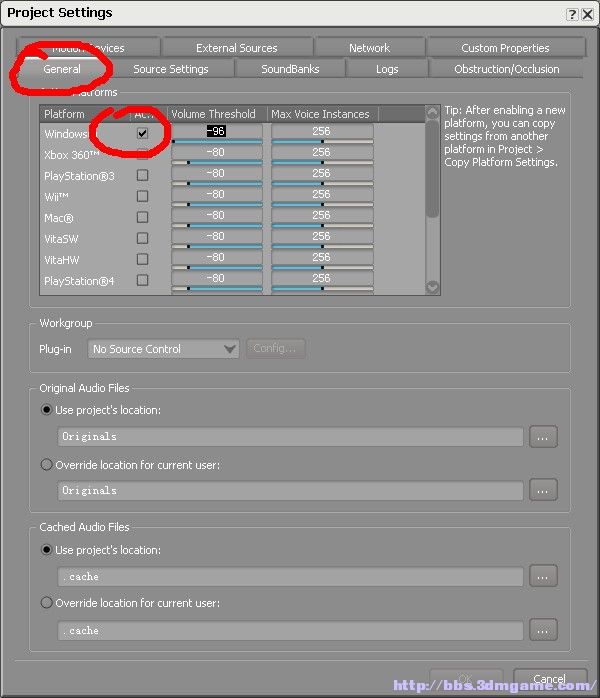Screen dimensions: 600x698
Task: Click the Cancel button
Action: coord(550,679)
